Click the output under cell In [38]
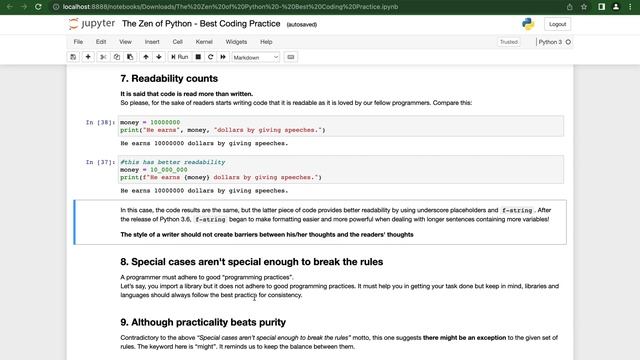Viewport: 640px width, 360px height. coord(204,143)
